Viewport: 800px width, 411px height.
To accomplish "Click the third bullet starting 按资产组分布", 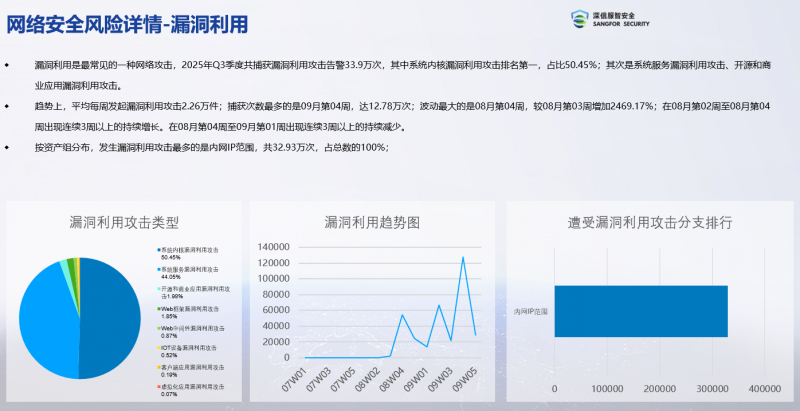I will [212, 148].
